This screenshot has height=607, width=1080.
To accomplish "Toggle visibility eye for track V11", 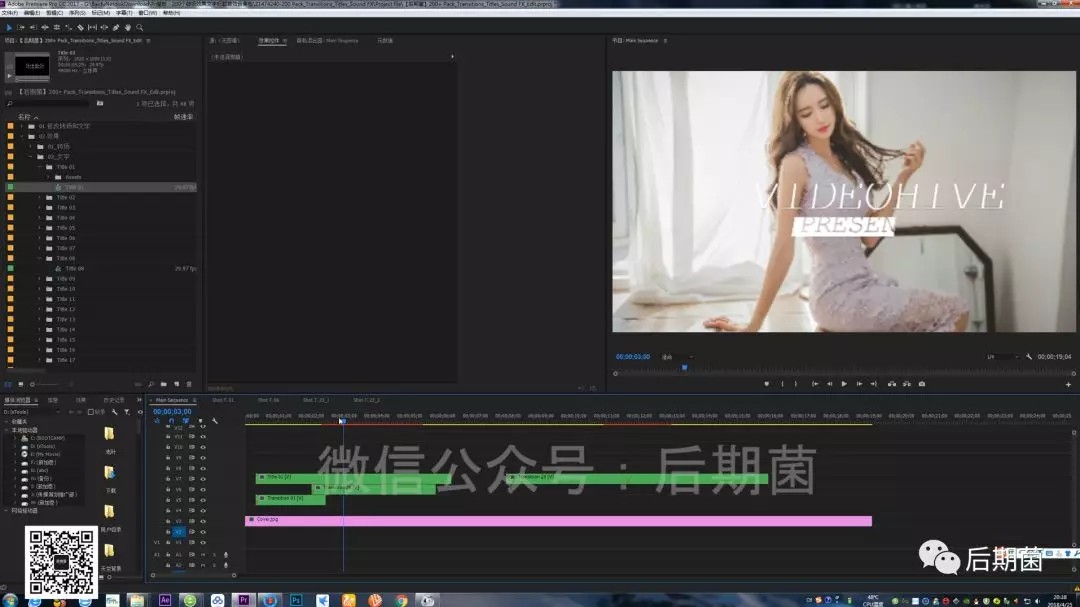I will tap(203, 437).
